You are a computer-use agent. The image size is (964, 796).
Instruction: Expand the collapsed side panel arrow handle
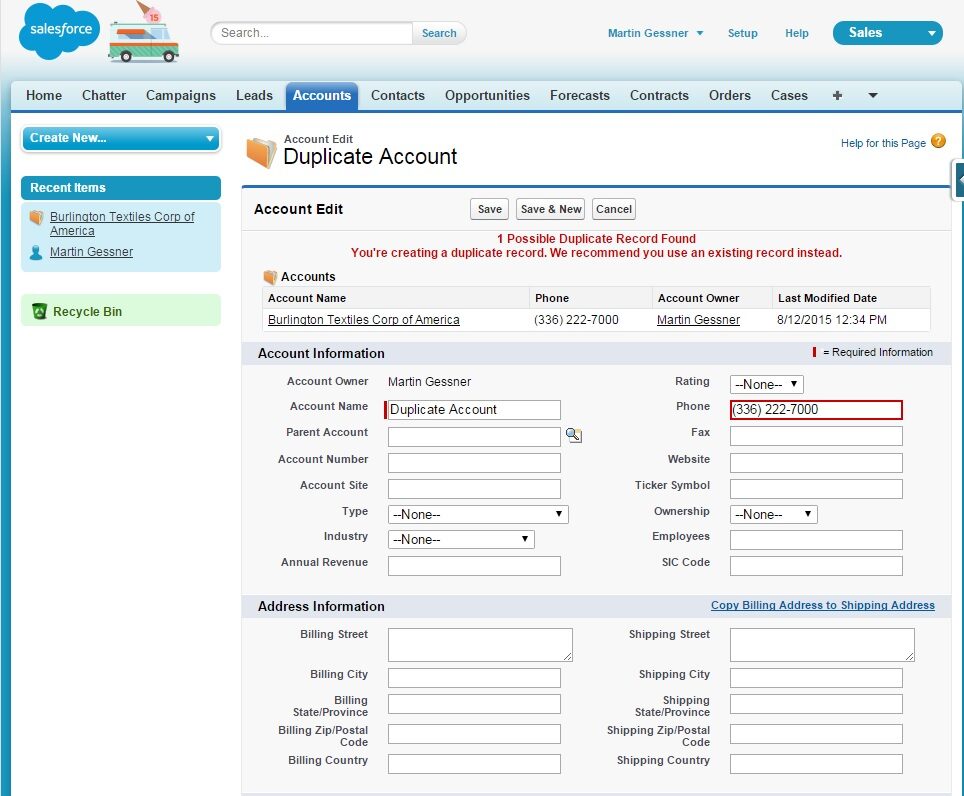pyautogui.click(x=958, y=180)
